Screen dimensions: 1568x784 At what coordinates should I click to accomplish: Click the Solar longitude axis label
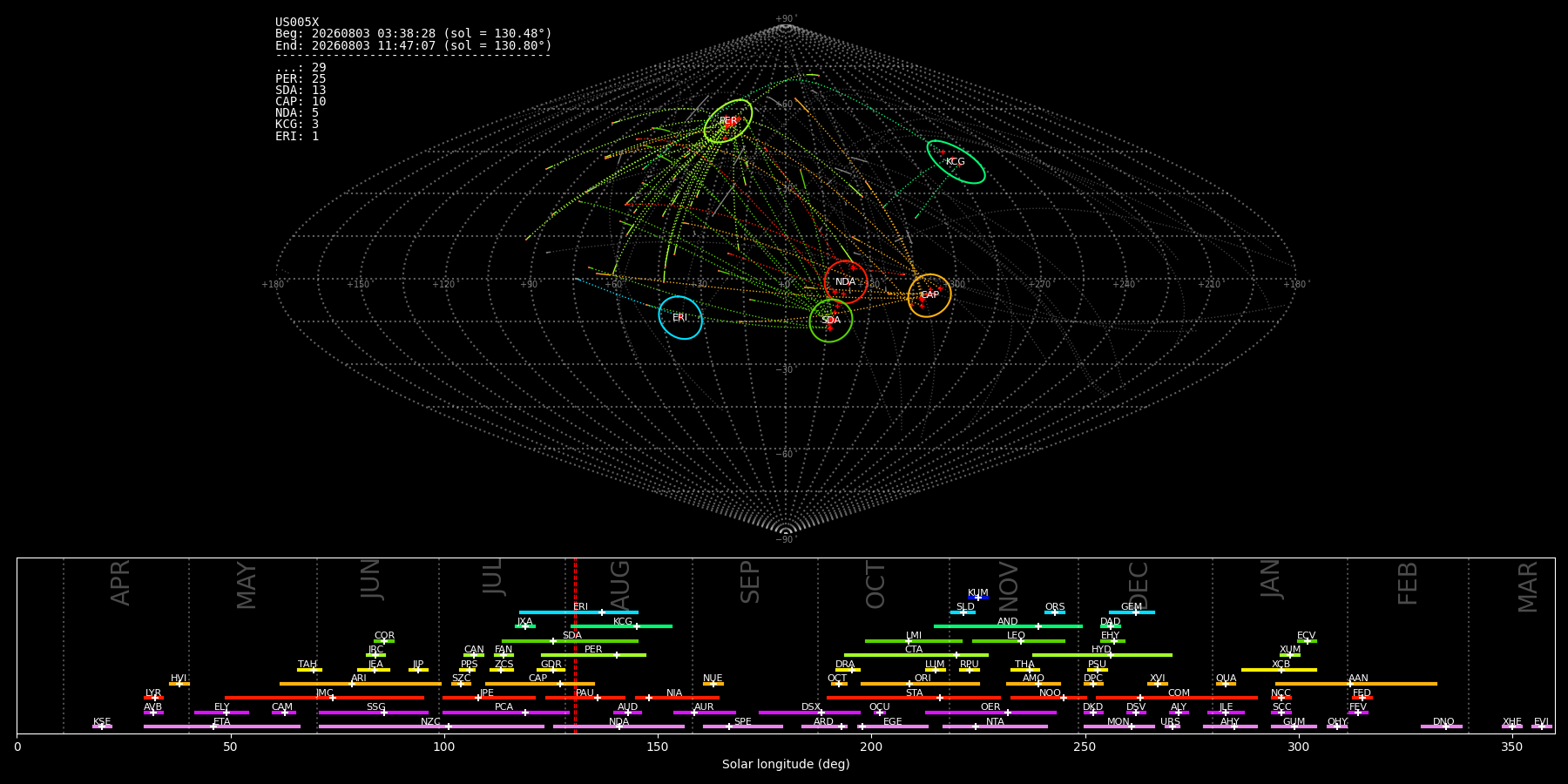click(786, 764)
